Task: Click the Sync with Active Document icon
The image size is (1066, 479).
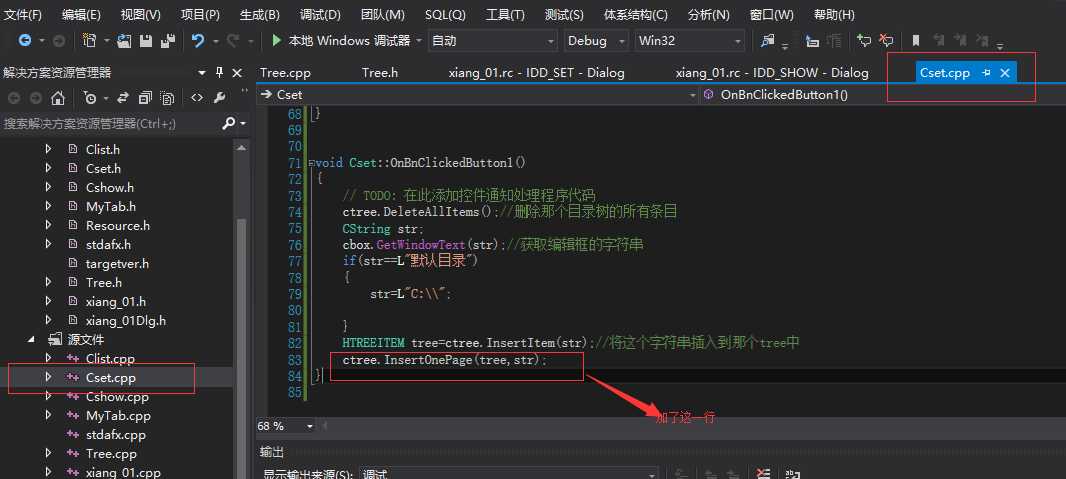Action: [123, 98]
